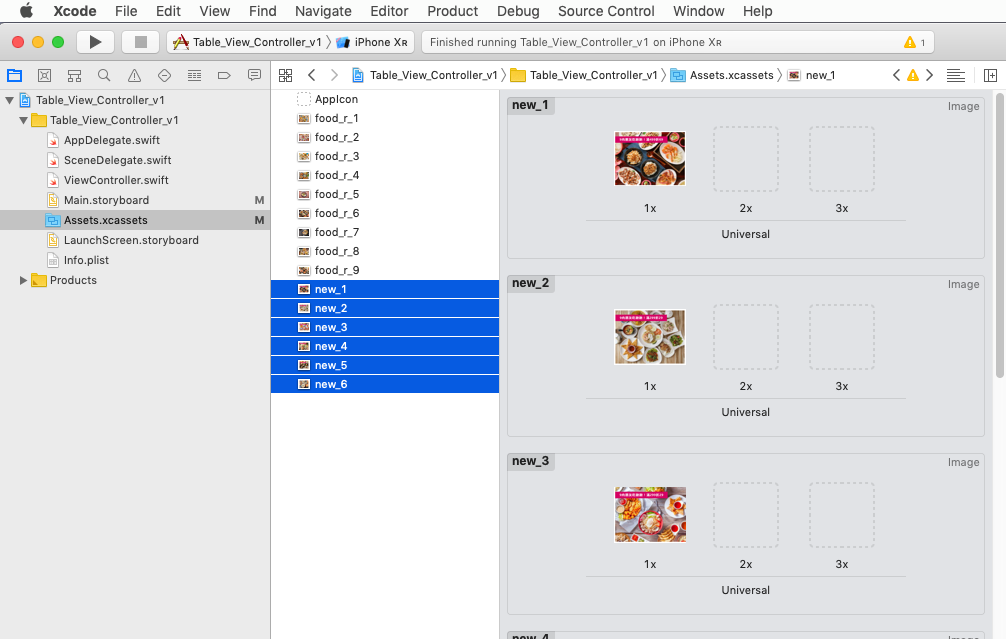Viewport: 1006px width, 639px height.
Task: Open the Project navigator tab
Action: (14, 76)
